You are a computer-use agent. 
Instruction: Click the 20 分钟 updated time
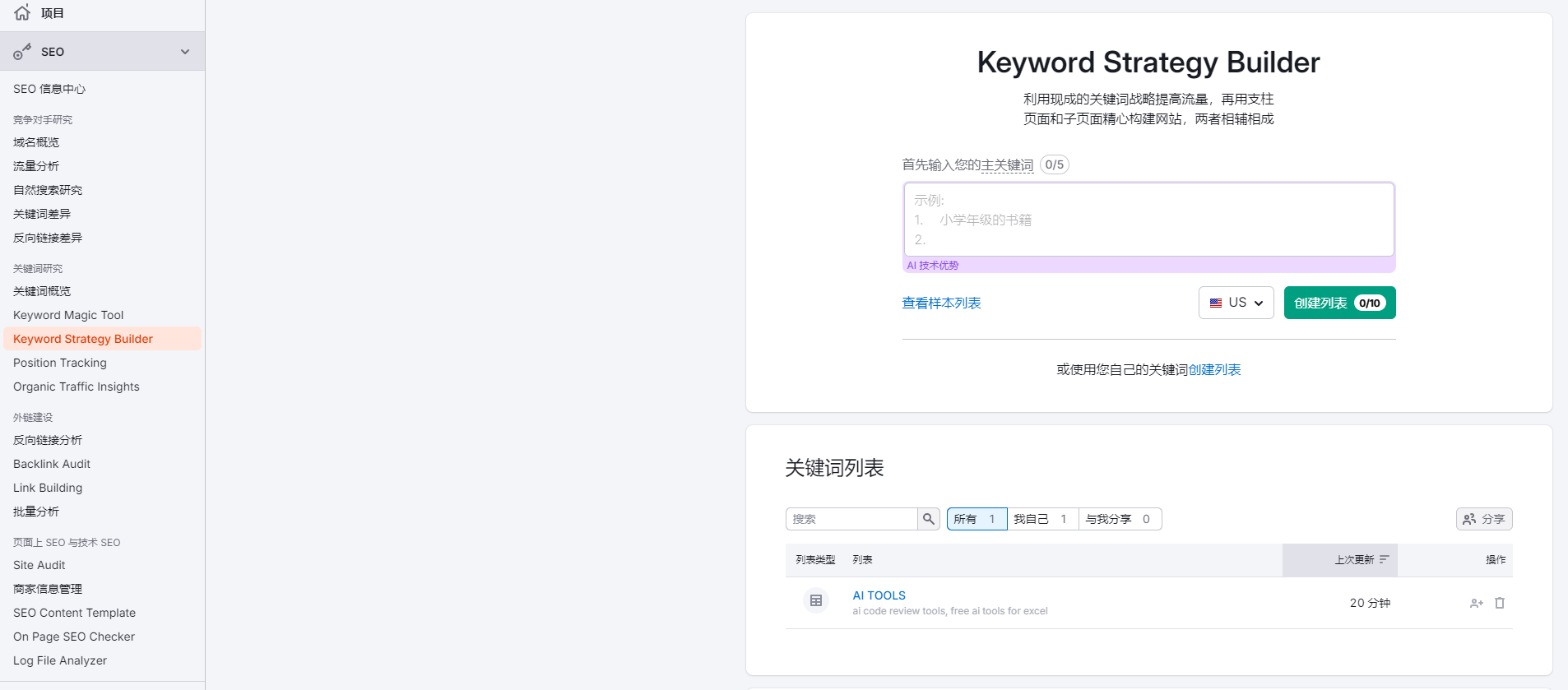pos(1370,603)
